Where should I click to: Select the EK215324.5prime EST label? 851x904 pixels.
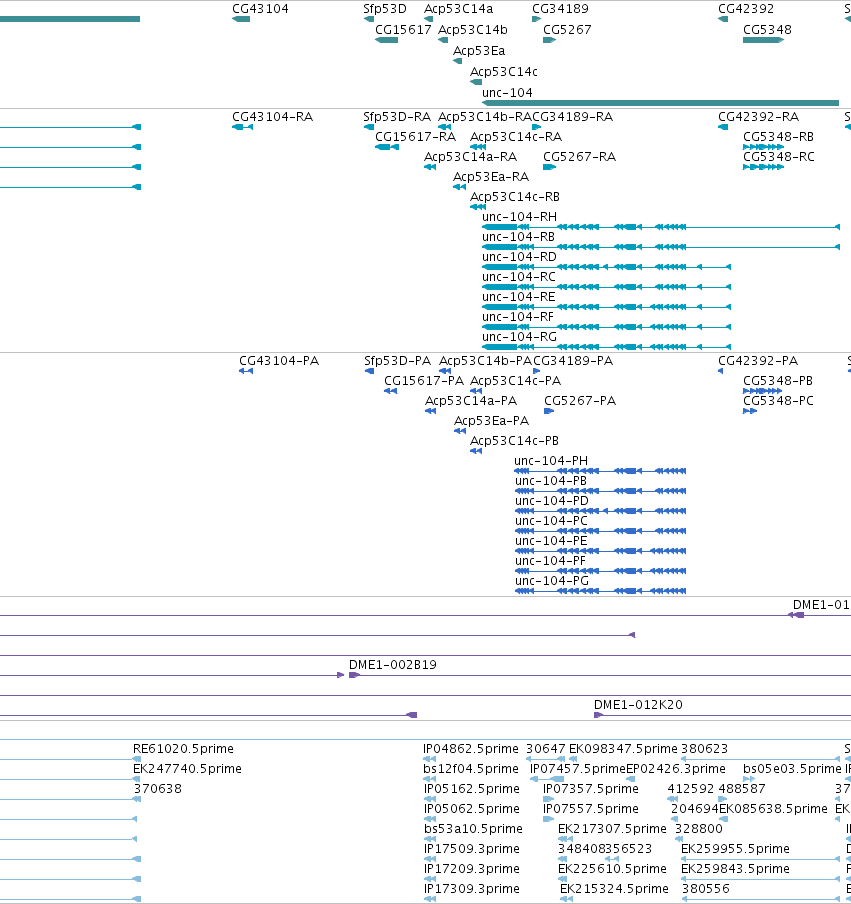click(x=614, y=888)
